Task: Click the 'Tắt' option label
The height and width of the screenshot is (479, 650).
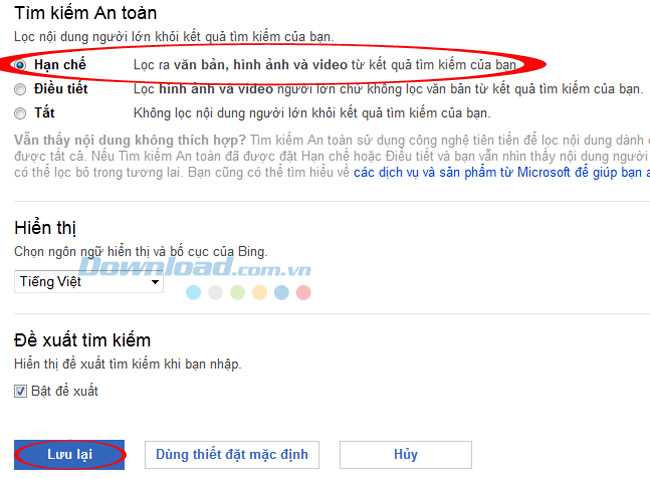Action: (x=44, y=113)
